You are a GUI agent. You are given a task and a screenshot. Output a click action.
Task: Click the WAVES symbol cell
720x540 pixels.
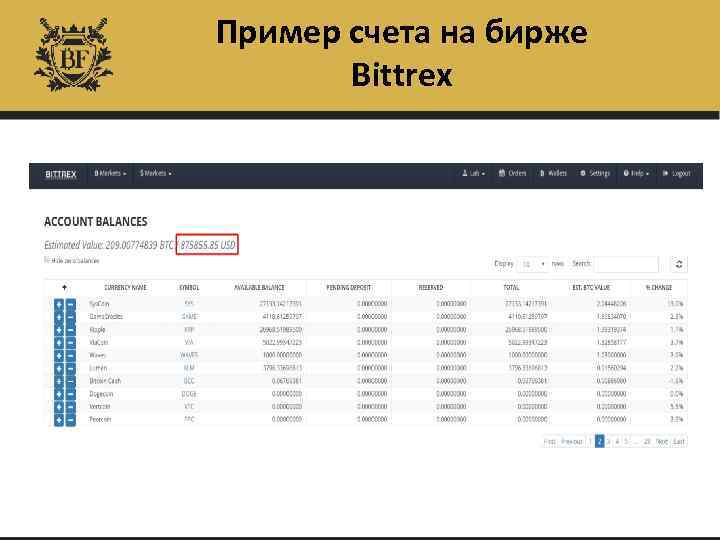189,355
